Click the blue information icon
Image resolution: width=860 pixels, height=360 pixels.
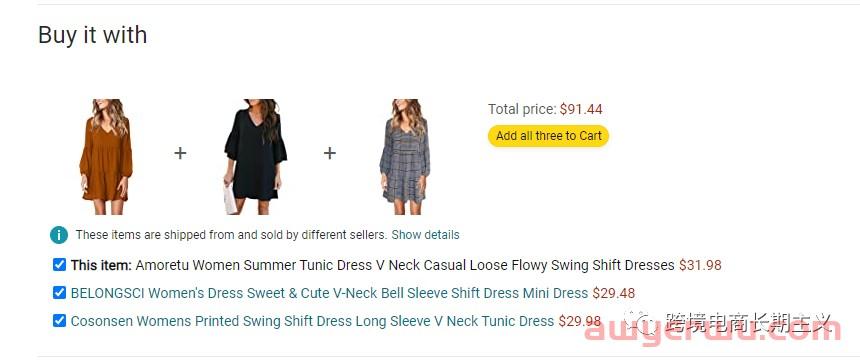[x=59, y=235]
